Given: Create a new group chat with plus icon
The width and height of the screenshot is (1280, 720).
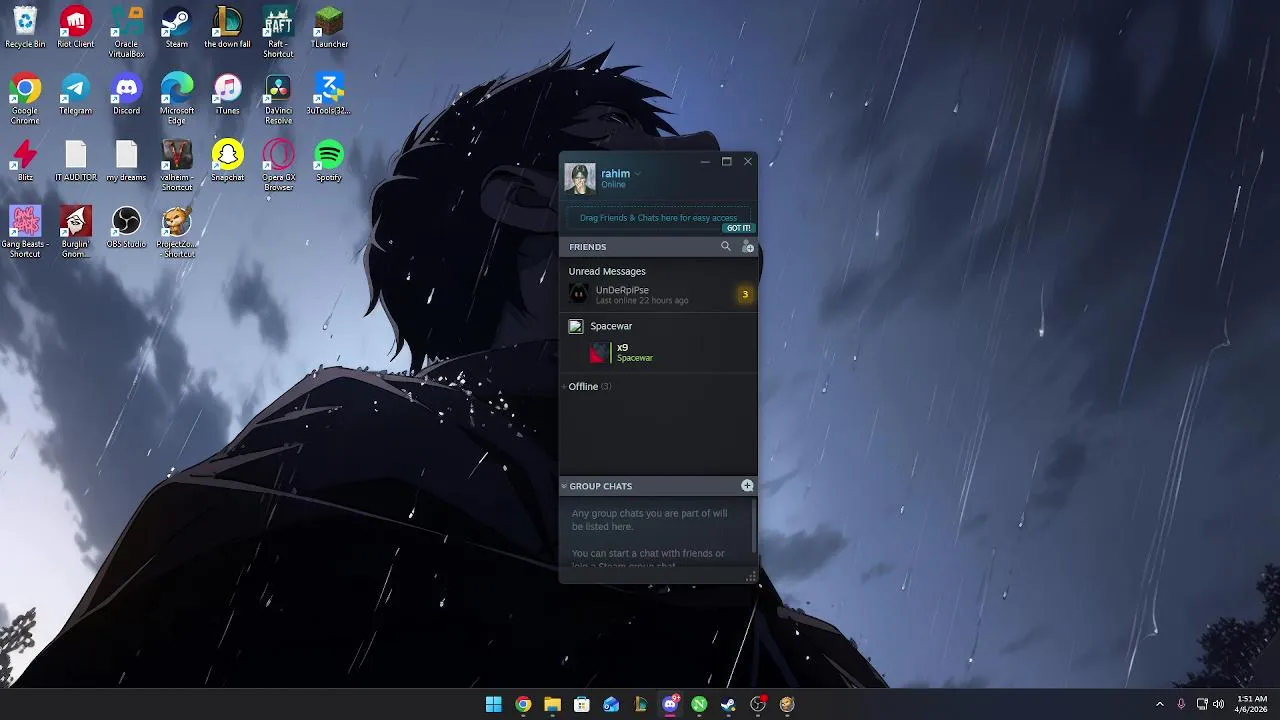Looking at the screenshot, I should point(747,485).
